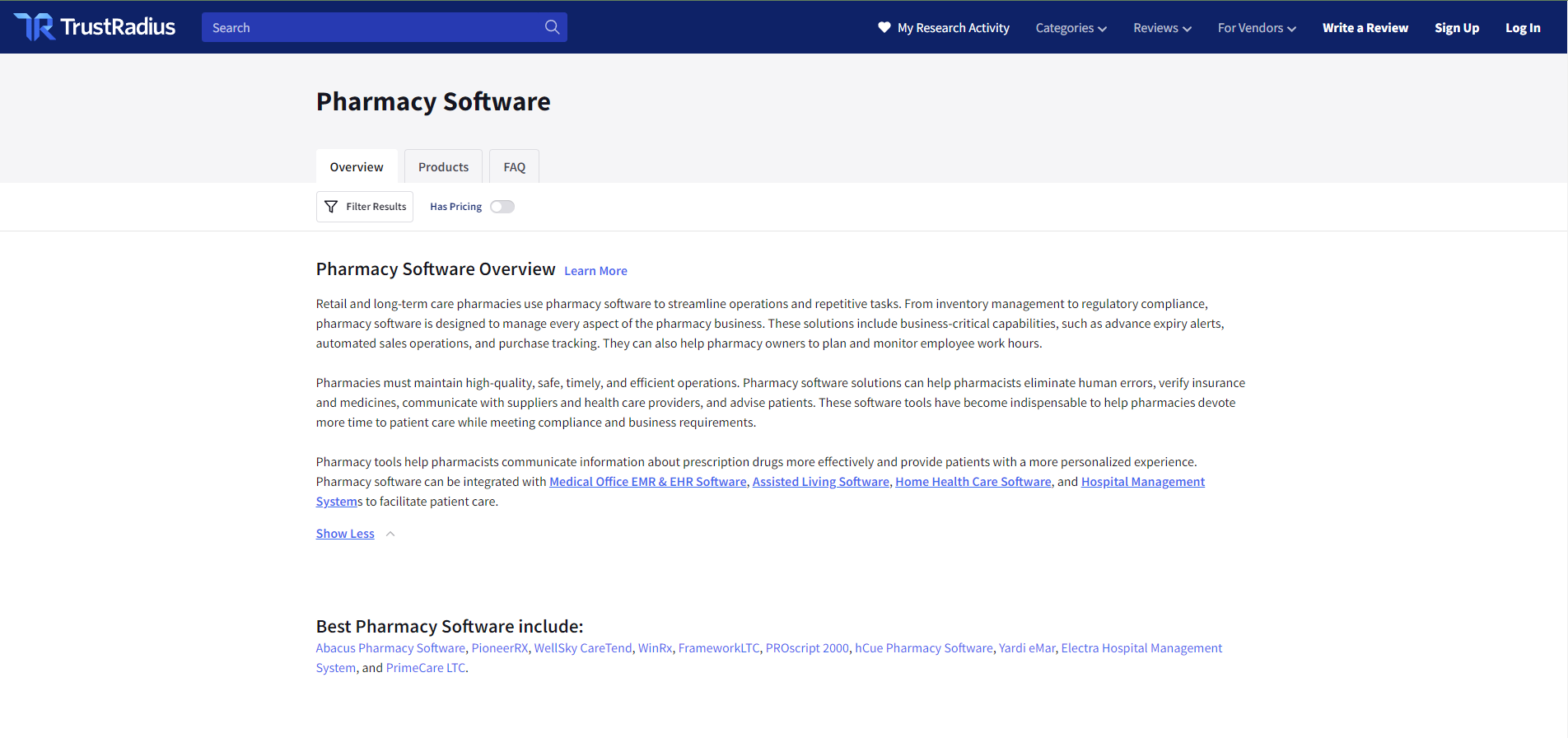
Task: Open the PrimeCare LTC link
Action: 426,668
